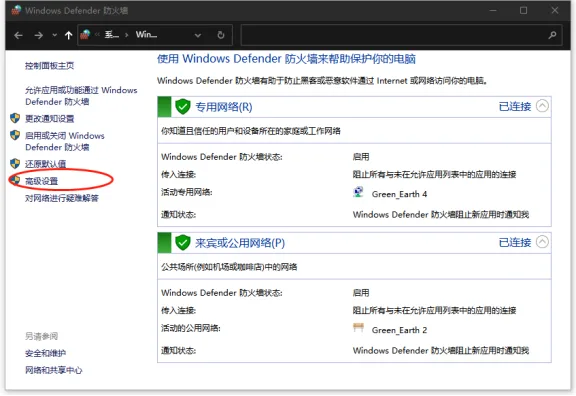Viewport: 576px width, 396px height.
Task: Click the network icon beside Green_Earth 4
Action: [358, 192]
